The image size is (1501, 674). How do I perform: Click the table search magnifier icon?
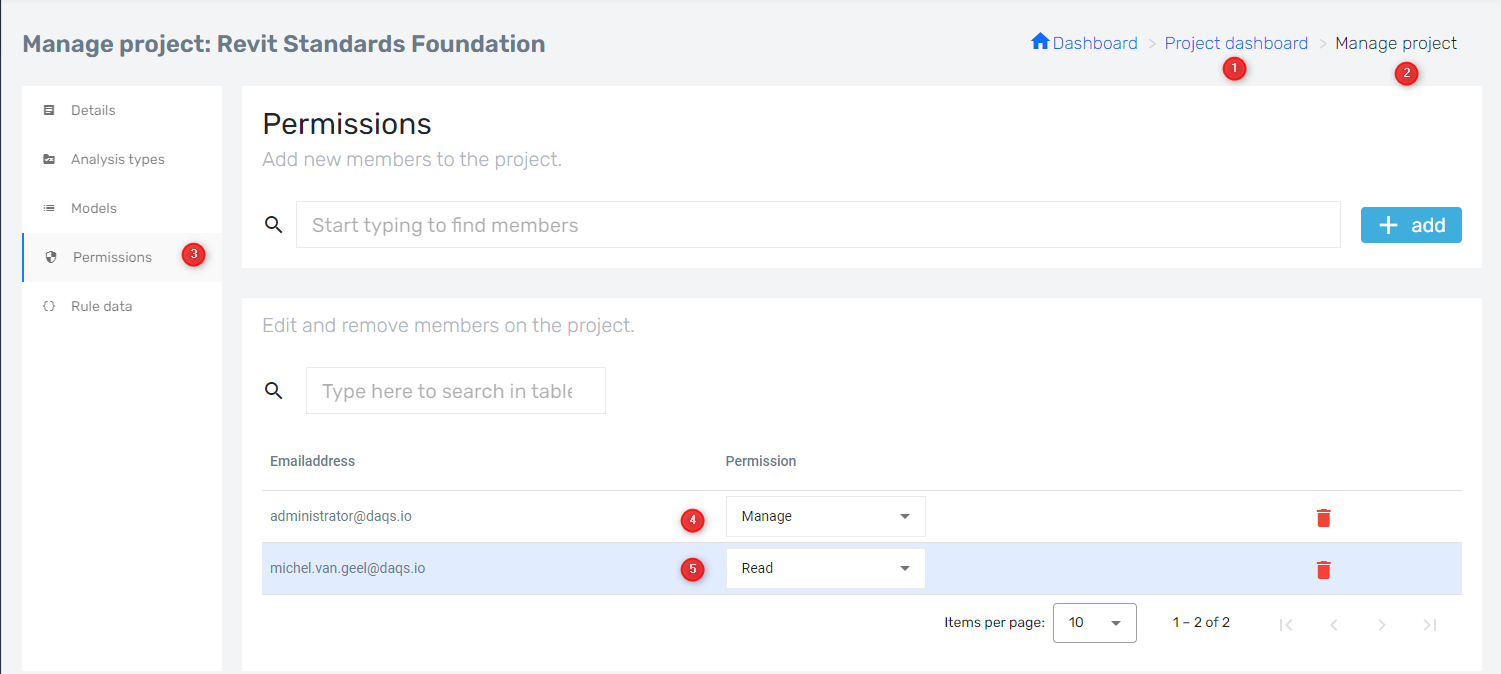tap(274, 390)
